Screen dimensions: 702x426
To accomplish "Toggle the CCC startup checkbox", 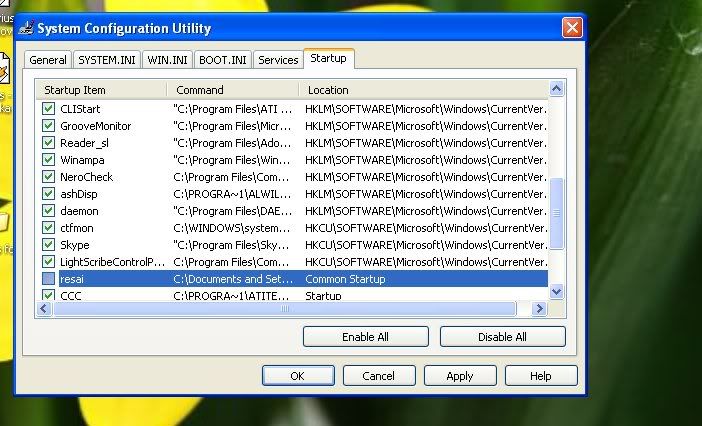I will [48, 295].
